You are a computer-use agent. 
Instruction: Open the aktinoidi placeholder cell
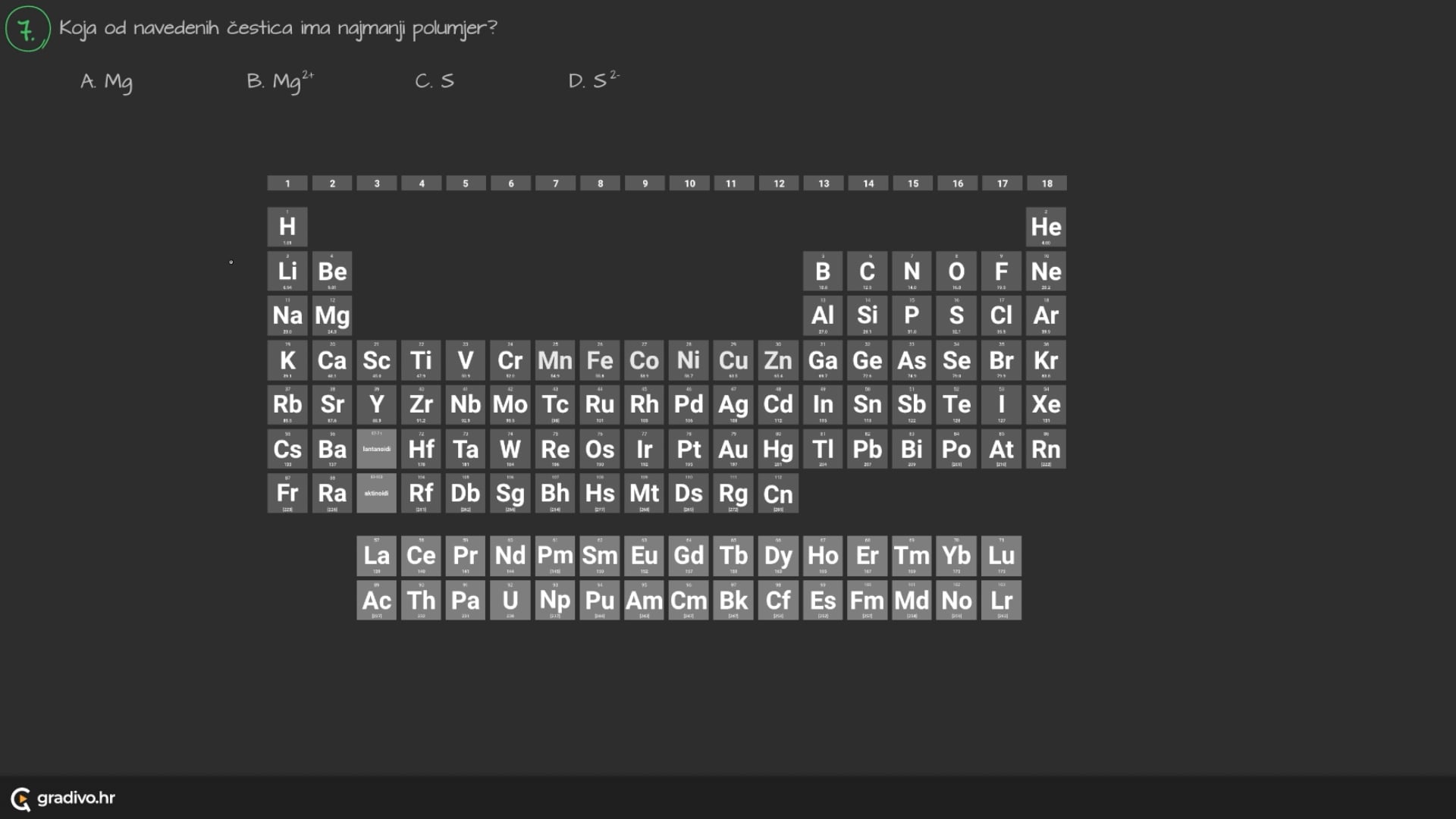point(377,493)
